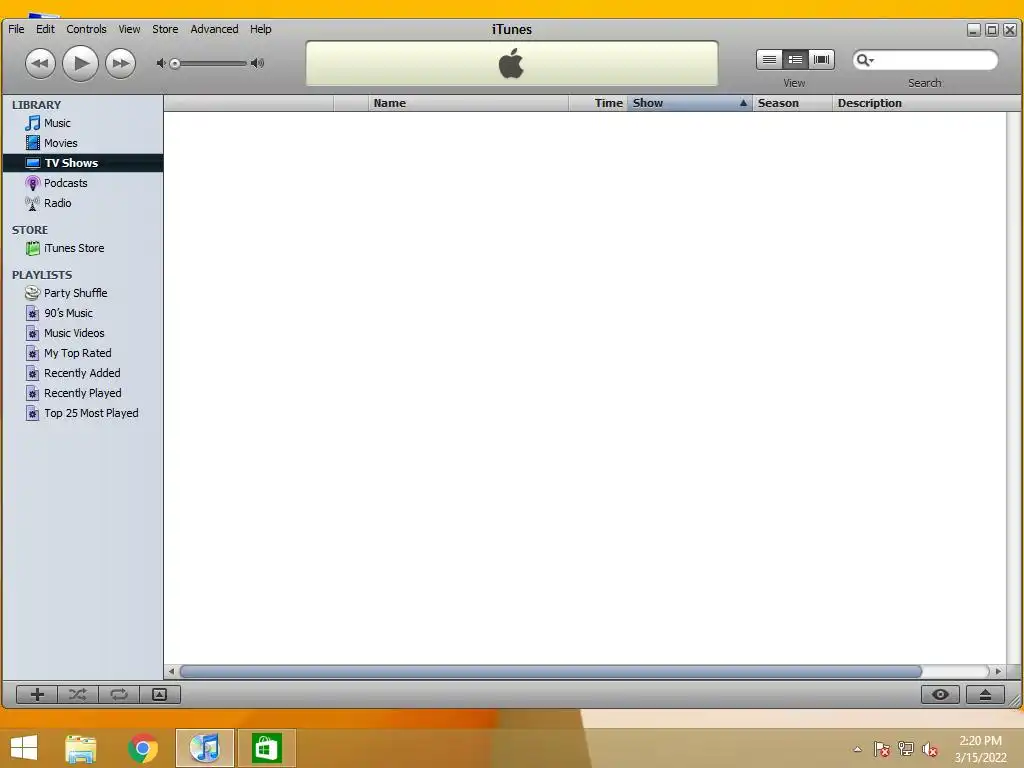Toggle shuffle mode
The height and width of the screenshot is (768, 1024).
[x=78, y=694]
